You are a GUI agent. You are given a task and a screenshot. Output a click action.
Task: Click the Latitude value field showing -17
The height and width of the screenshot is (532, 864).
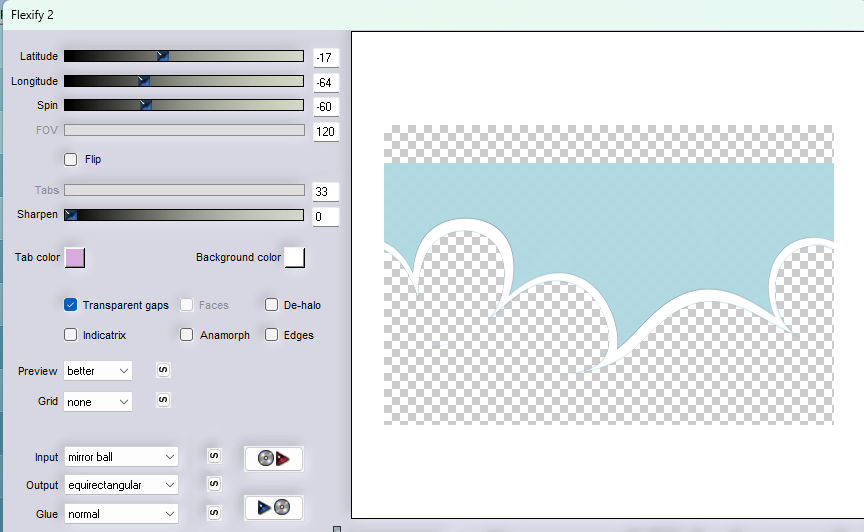(326, 57)
